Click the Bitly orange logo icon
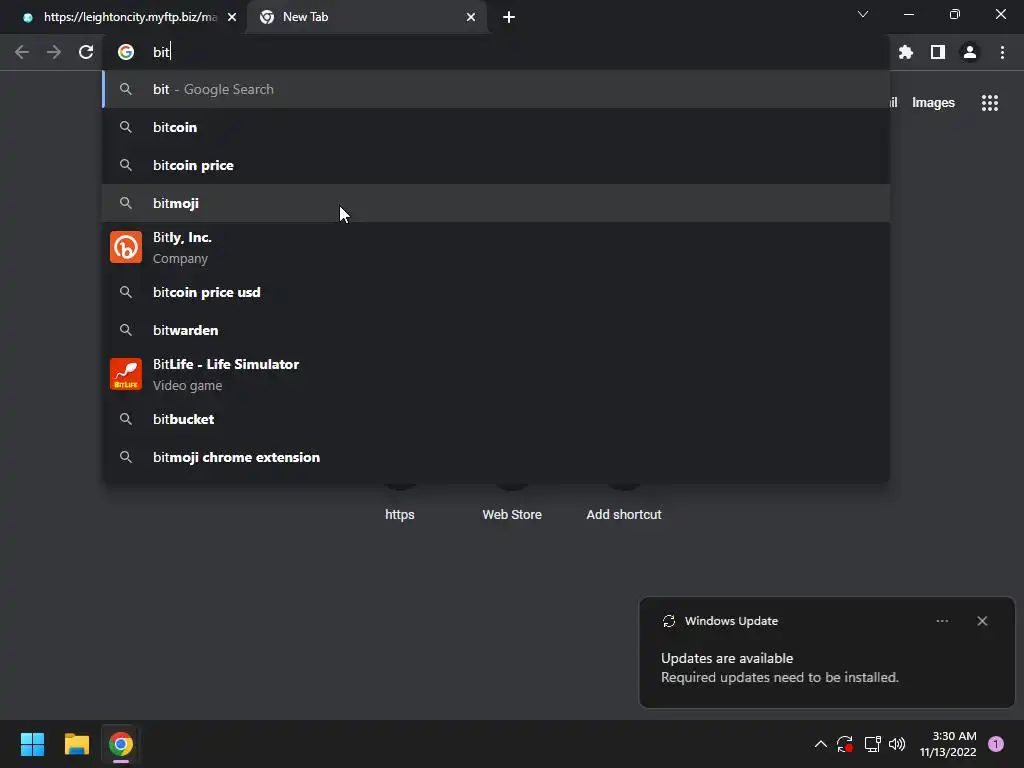 pos(125,247)
